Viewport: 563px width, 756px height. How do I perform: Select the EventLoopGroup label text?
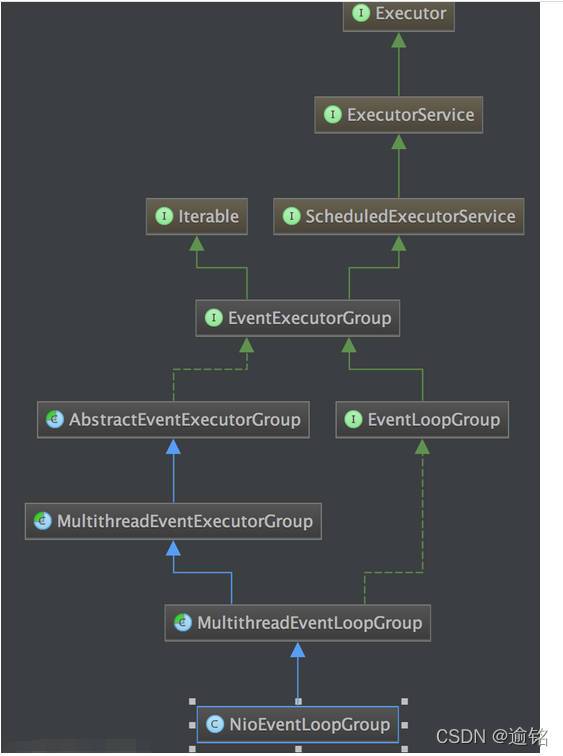434,420
